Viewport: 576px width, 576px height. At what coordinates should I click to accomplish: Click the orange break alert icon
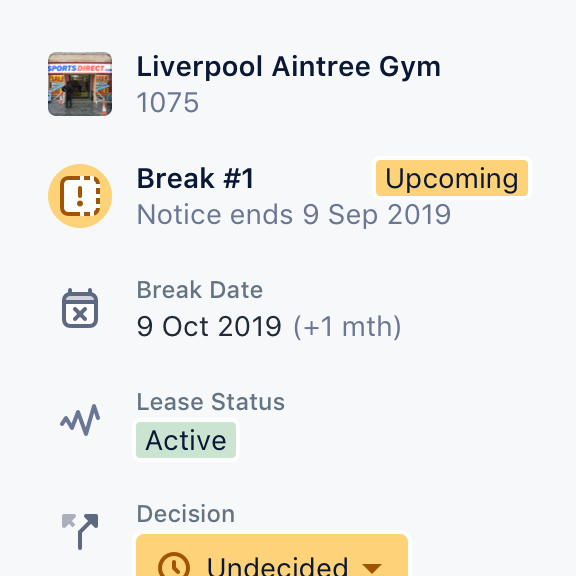(x=80, y=196)
